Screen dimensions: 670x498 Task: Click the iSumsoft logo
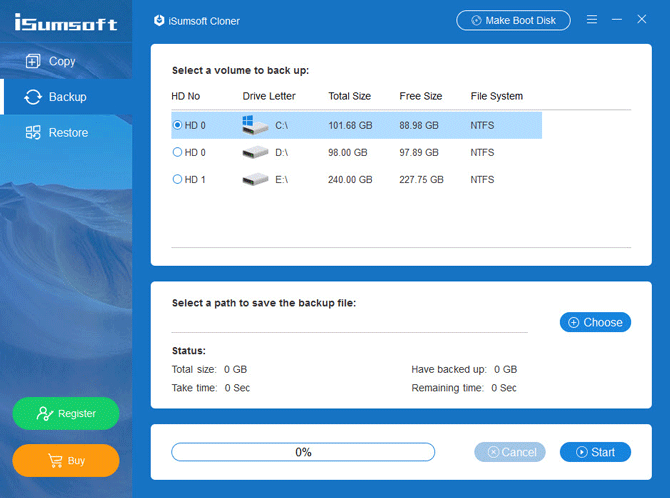(x=66, y=22)
